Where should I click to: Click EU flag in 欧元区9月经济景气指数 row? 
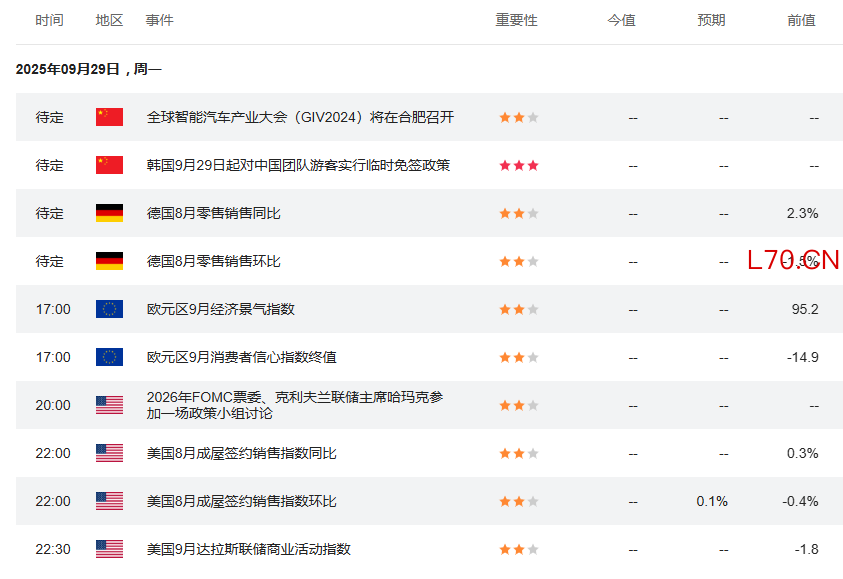[109, 309]
